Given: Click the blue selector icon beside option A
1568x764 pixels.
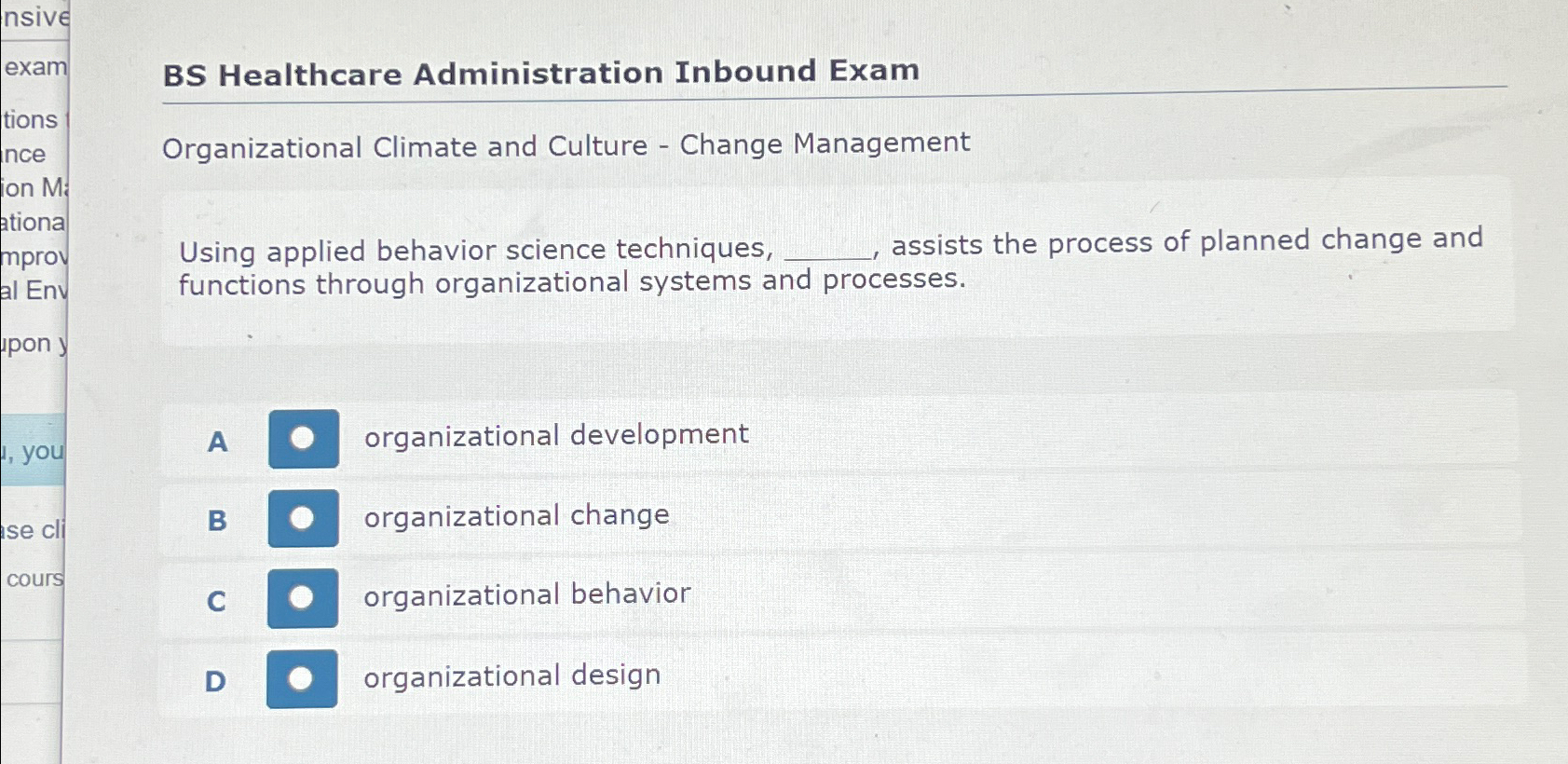Looking at the screenshot, I should point(302,438).
